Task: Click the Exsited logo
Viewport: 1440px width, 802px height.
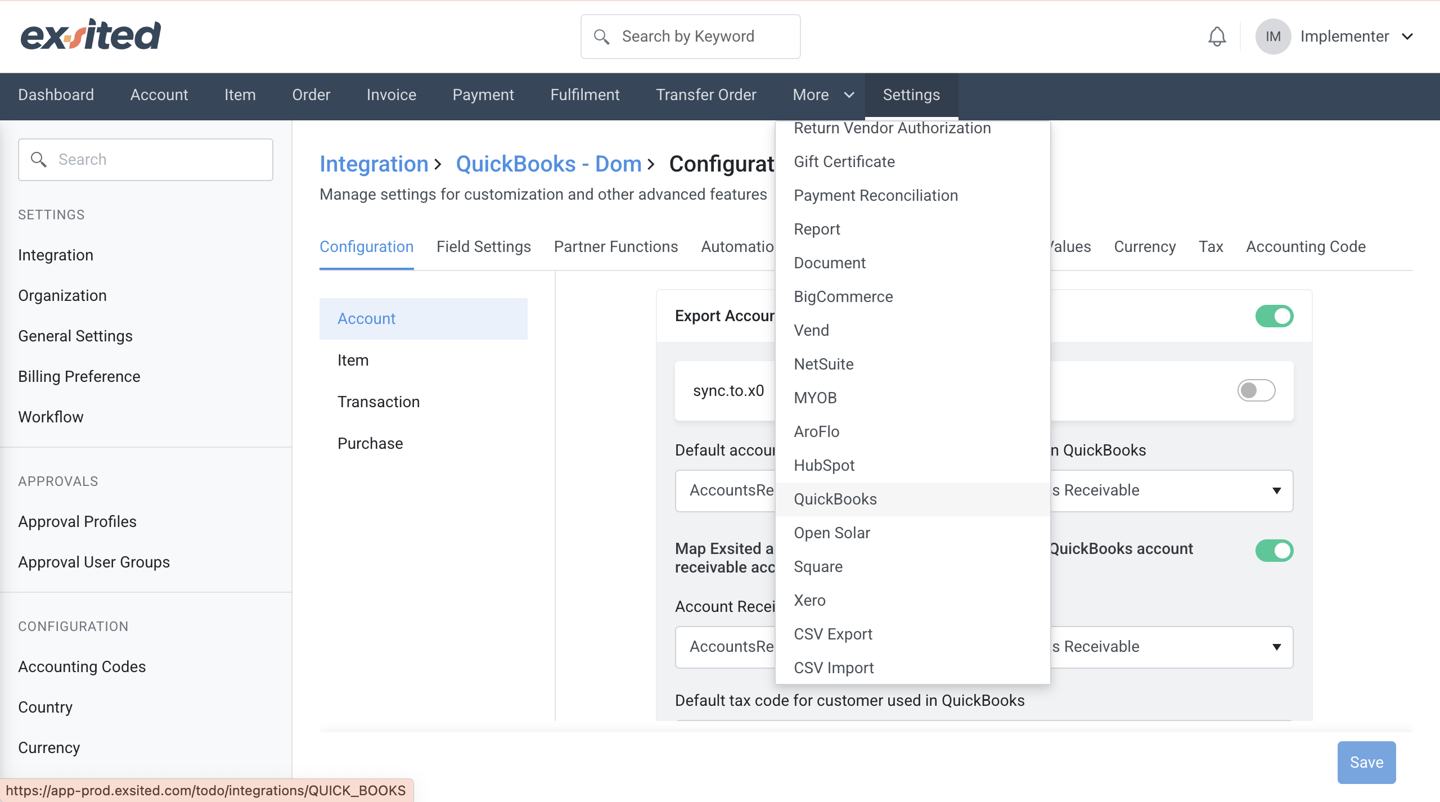Action: [90, 36]
